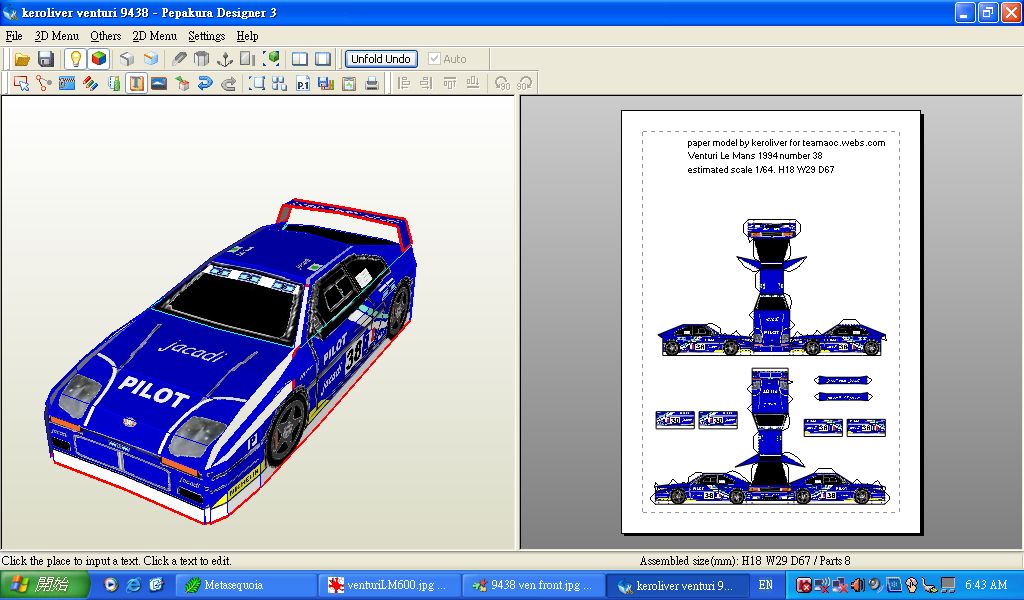Click the 'Venturi Le Mans 1994 number 38' text
1024x600 pixels.
755,156
